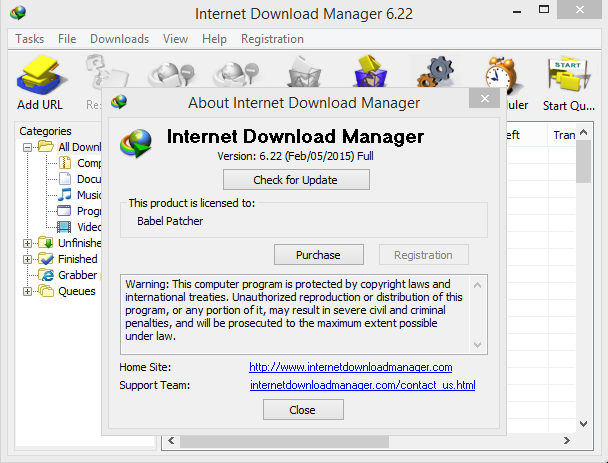Image resolution: width=608 pixels, height=463 pixels.
Task: Open the File menu
Action: pos(67,39)
